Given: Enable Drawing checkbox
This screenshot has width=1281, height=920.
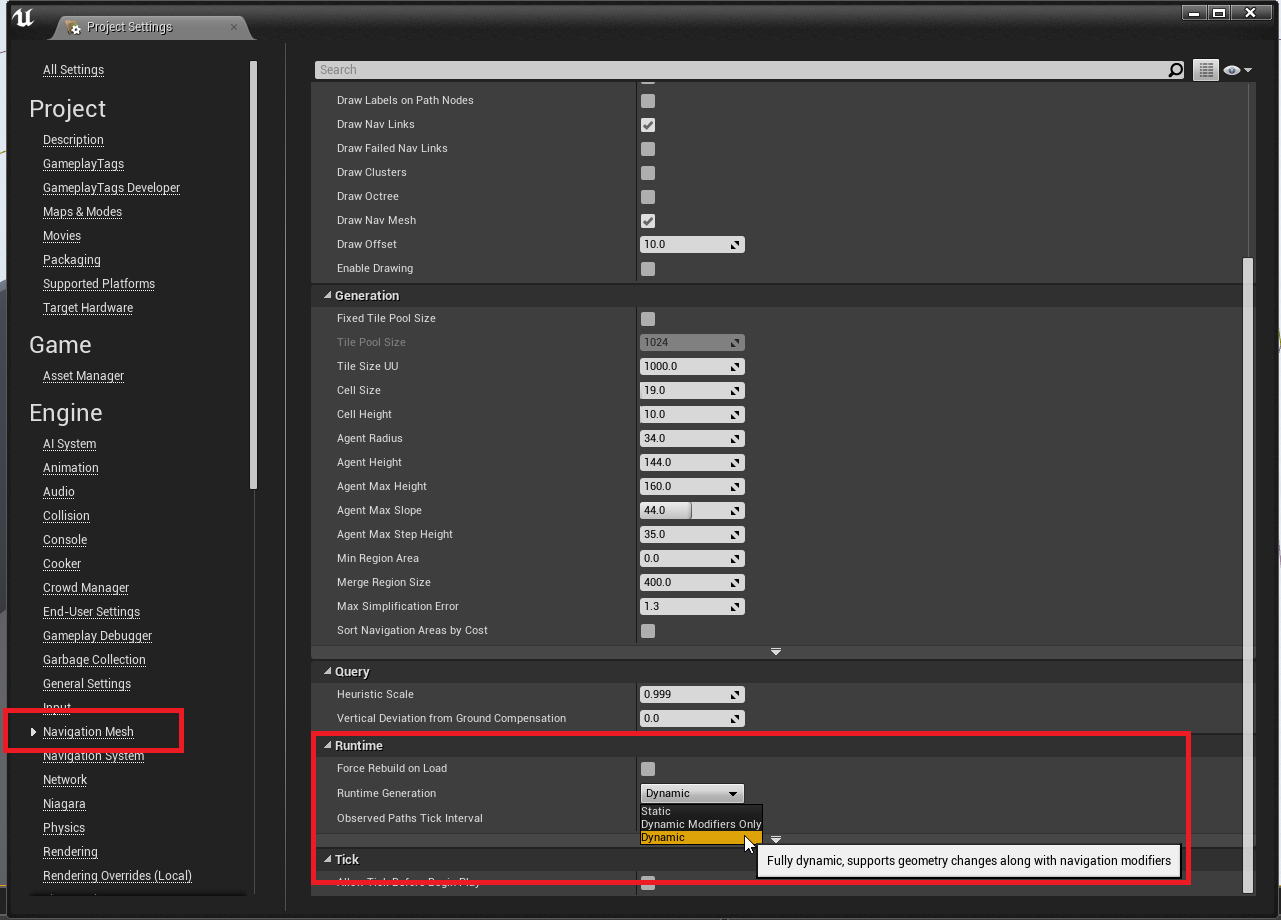Looking at the screenshot, I should point(648,269).
